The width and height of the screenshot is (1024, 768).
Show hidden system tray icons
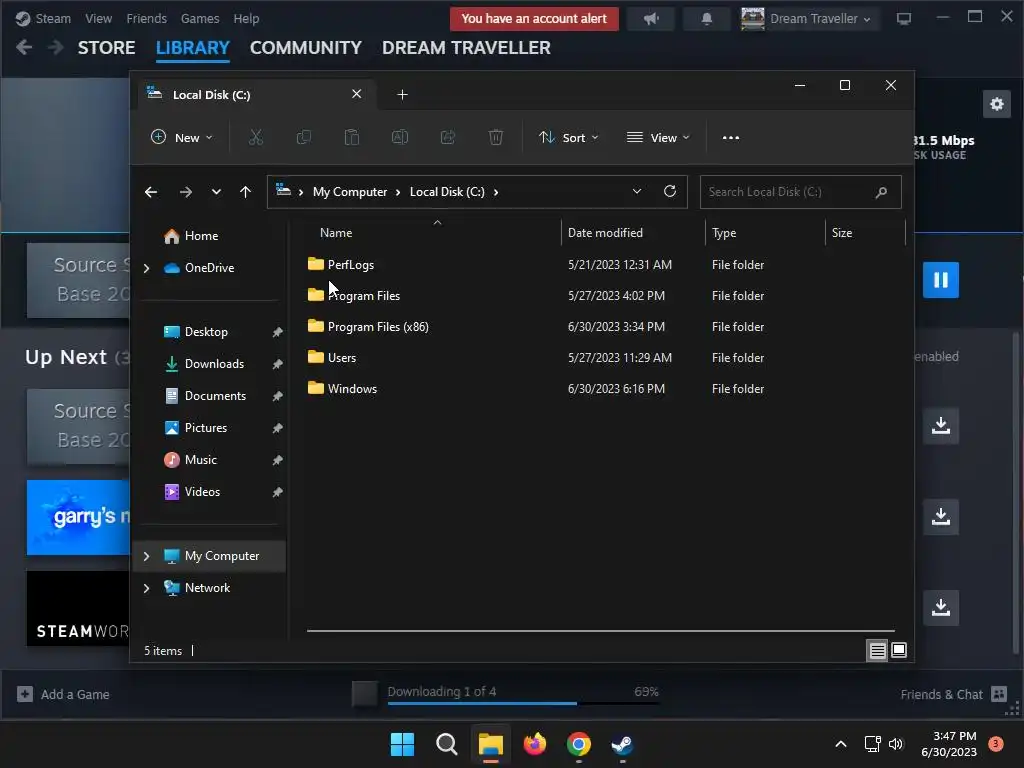coord(841,744)
